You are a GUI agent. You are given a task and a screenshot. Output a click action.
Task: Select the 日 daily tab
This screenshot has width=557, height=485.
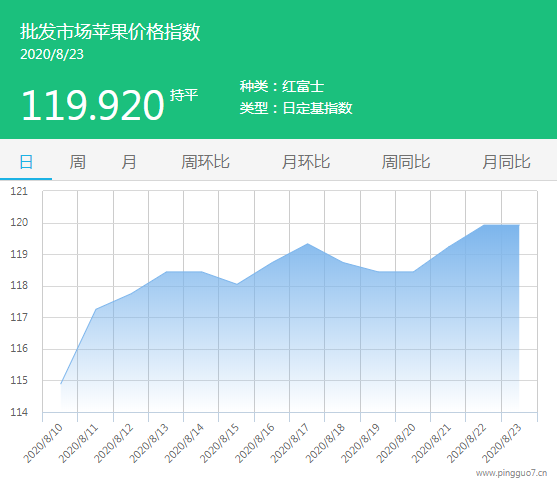26,162
